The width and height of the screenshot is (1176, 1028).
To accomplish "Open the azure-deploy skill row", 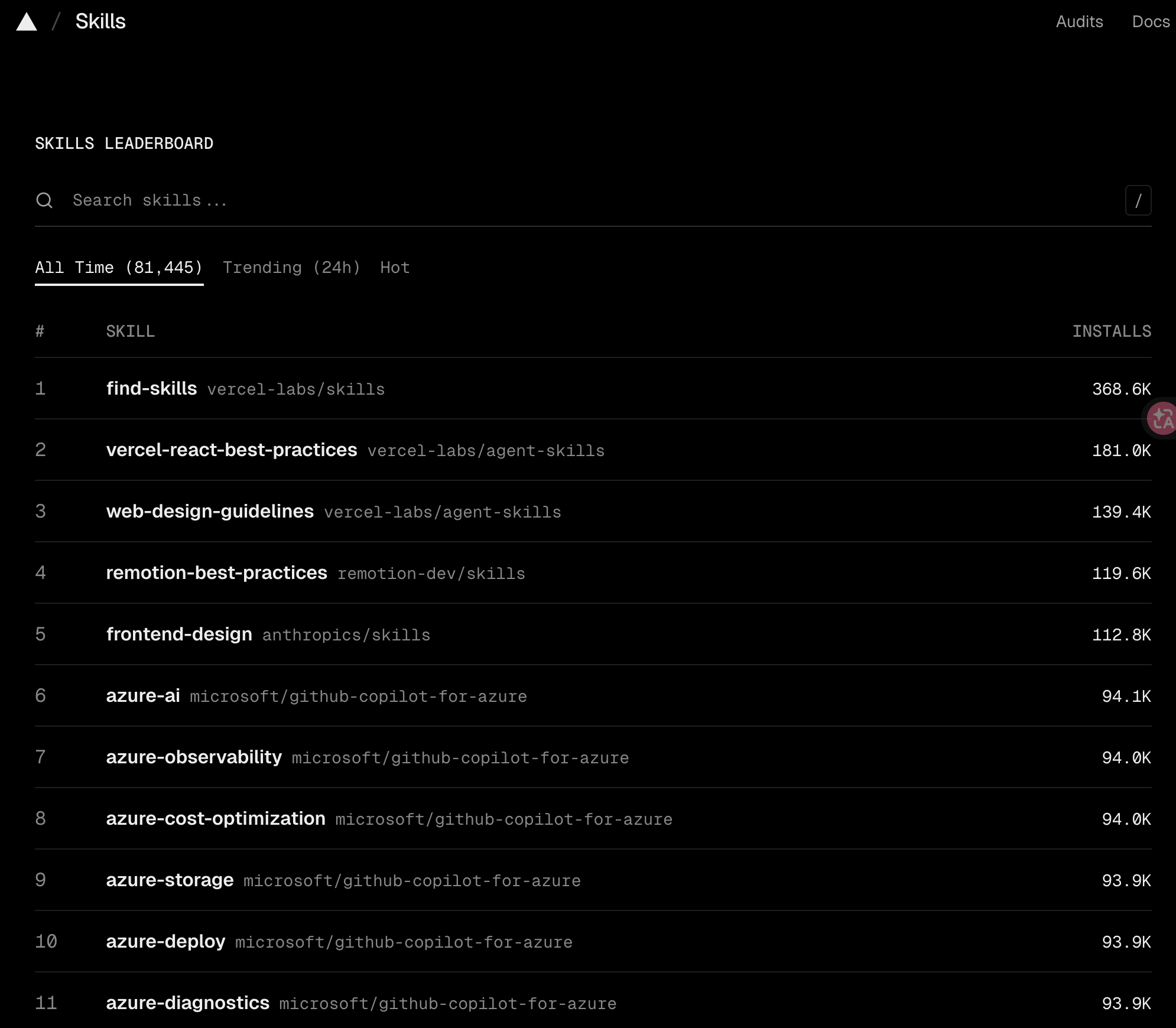I will click(x=165, y=942).
